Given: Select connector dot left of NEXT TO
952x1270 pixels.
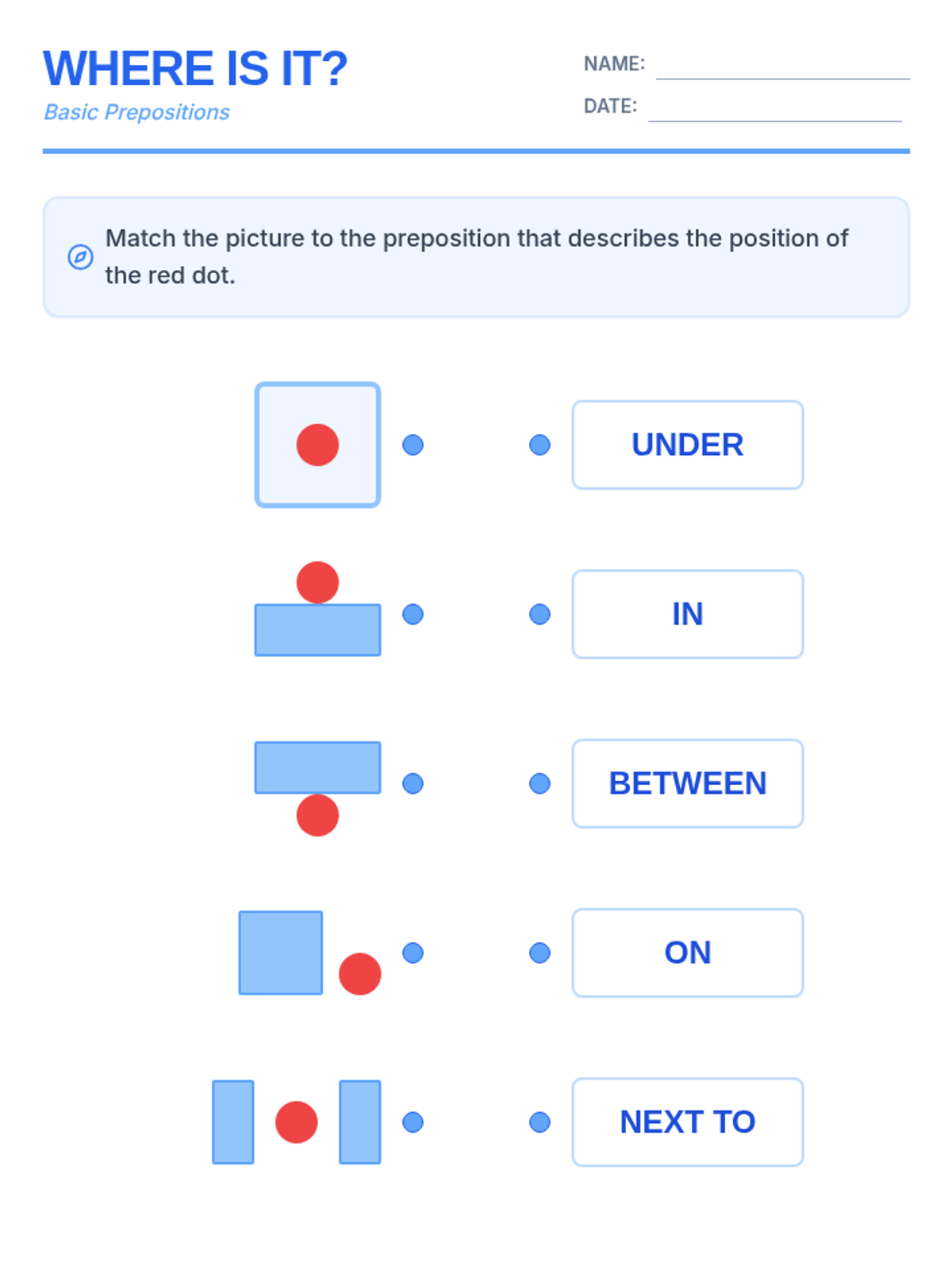Looking at the screenshot, I should [x=539, y=1122].
